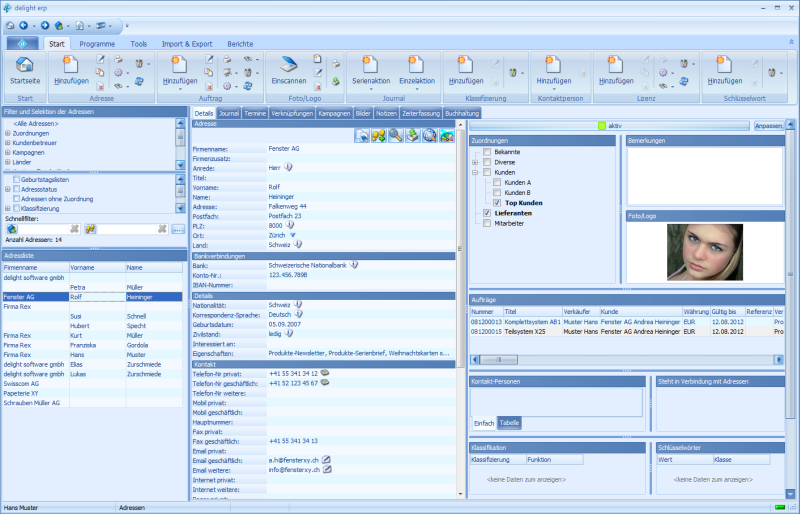Clear first Schnellfilter with X icon
This screenshot has width=800, height=514.
tap(74, 229)
